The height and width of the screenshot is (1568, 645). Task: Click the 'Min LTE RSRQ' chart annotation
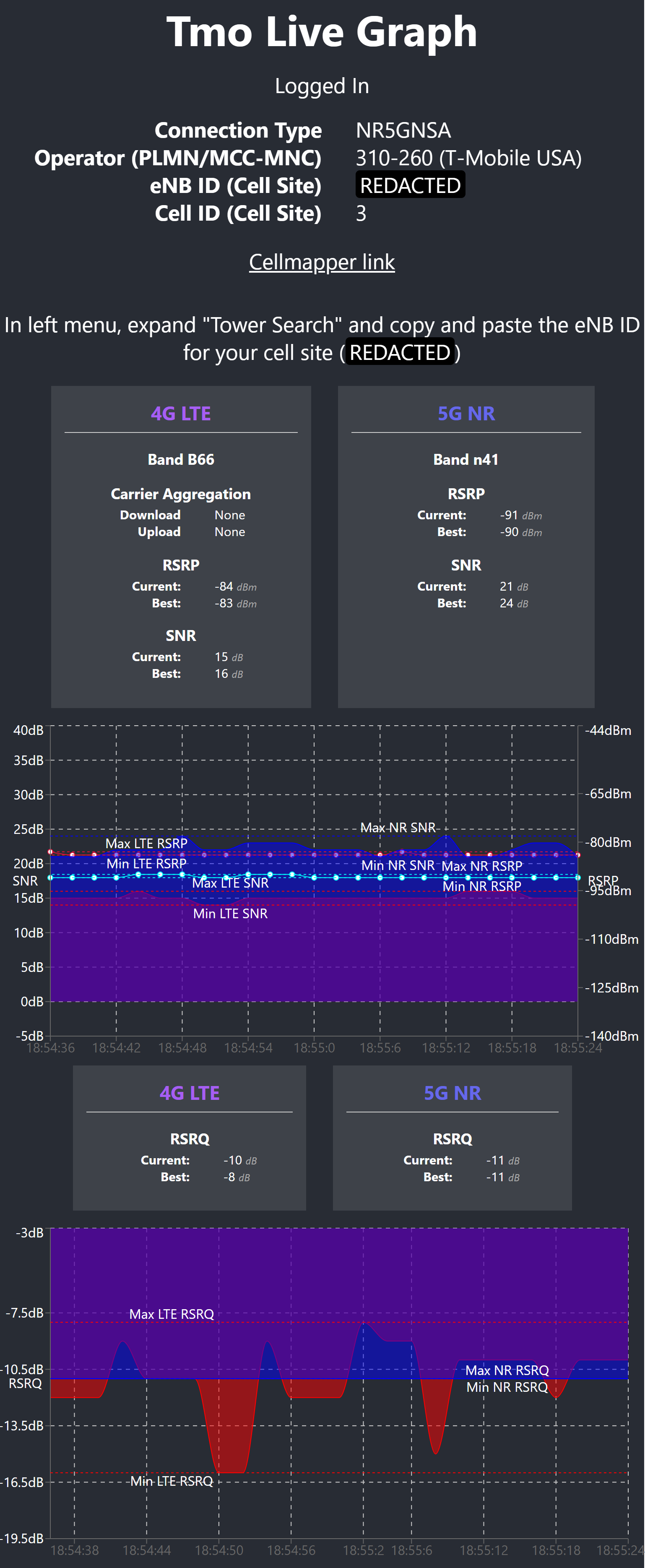point(172,1481)
